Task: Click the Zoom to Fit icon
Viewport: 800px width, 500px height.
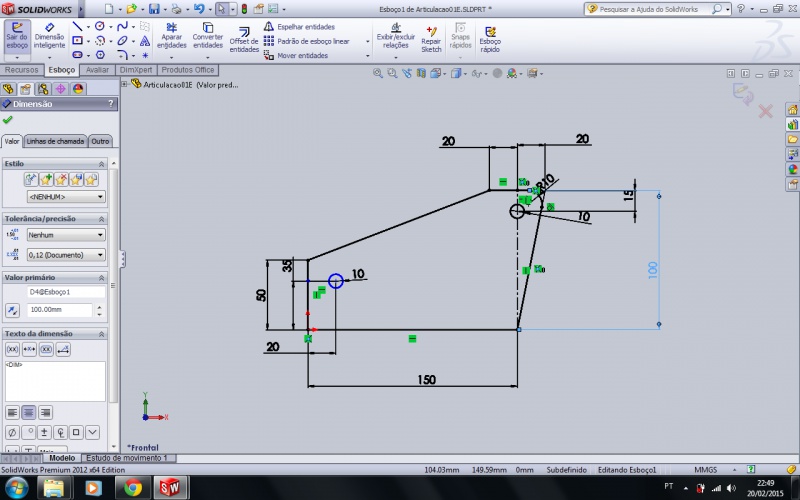Action: [x=378, y=73]
